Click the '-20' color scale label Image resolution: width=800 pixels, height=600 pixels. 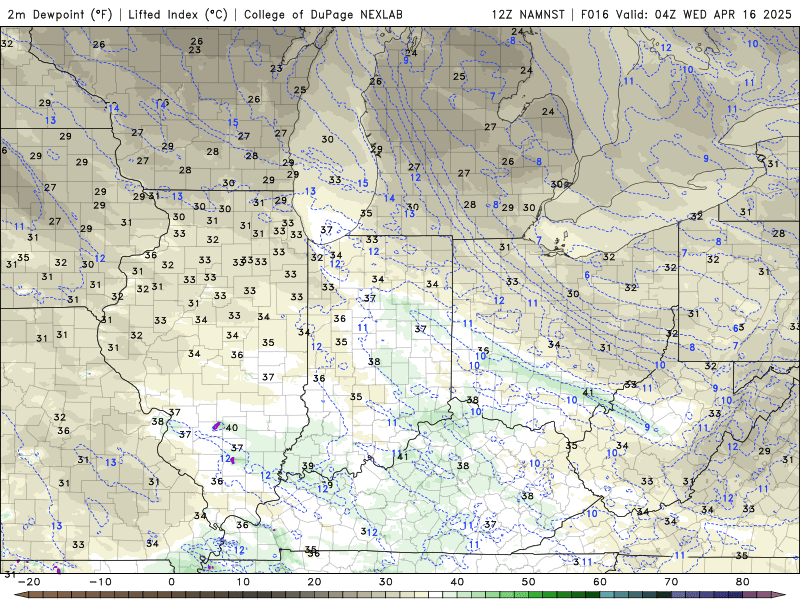pos(29,582)
